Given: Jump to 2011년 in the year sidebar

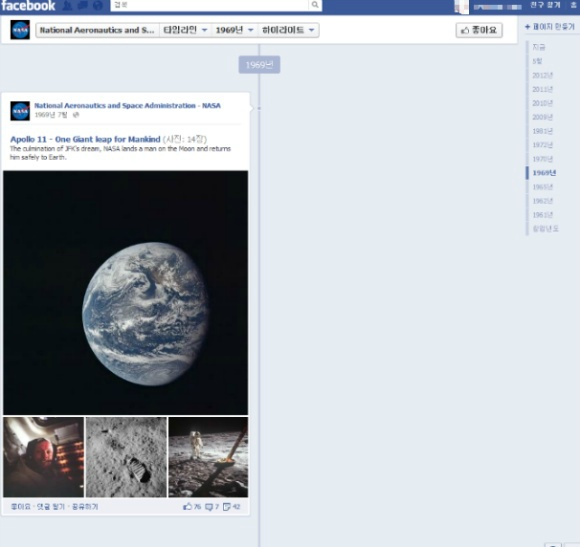Looking at the screenshot, I should pos(542,89).
